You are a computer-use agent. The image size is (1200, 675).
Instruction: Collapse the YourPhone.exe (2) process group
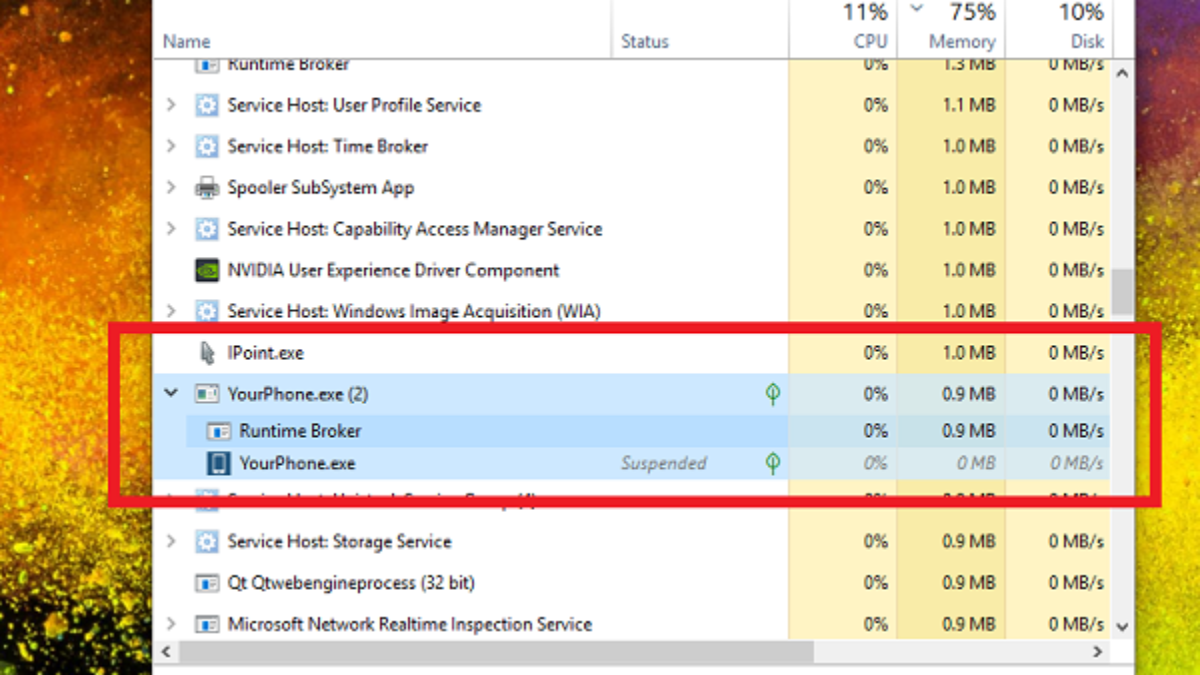point(171,394)
